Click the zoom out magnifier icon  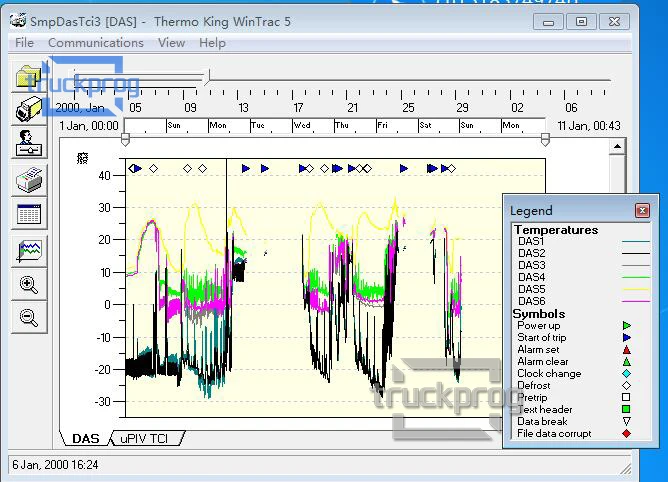click(x=29, y=317)
